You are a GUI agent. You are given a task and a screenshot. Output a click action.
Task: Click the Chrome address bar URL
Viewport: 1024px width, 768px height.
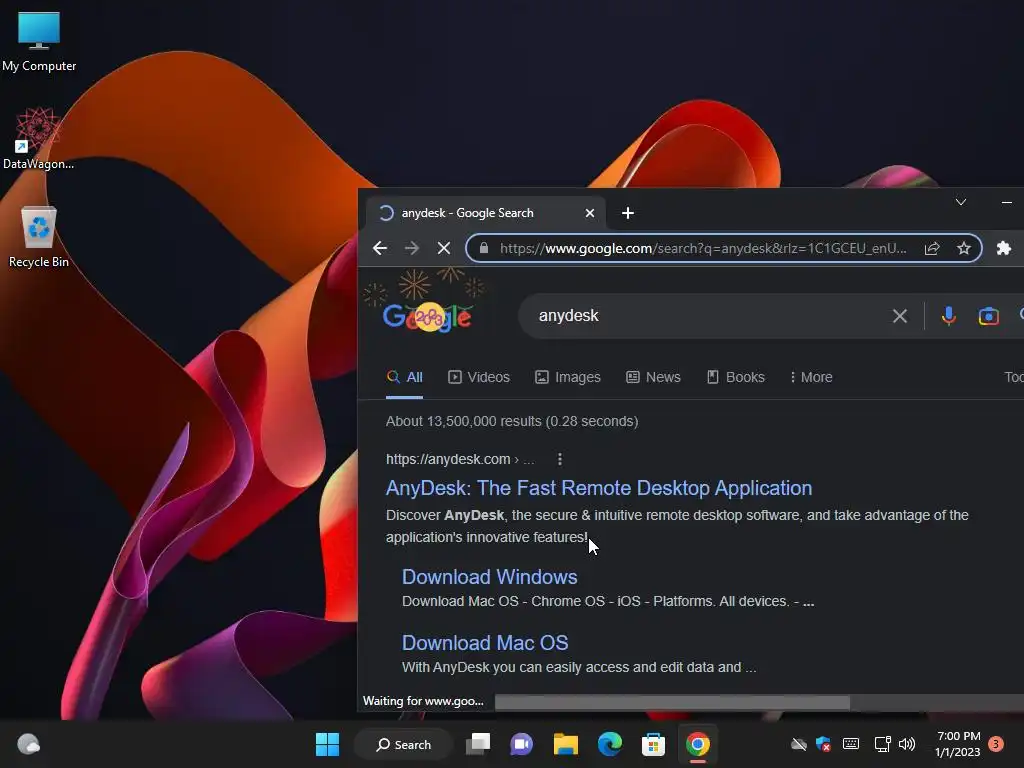click(x=703, y=248)
